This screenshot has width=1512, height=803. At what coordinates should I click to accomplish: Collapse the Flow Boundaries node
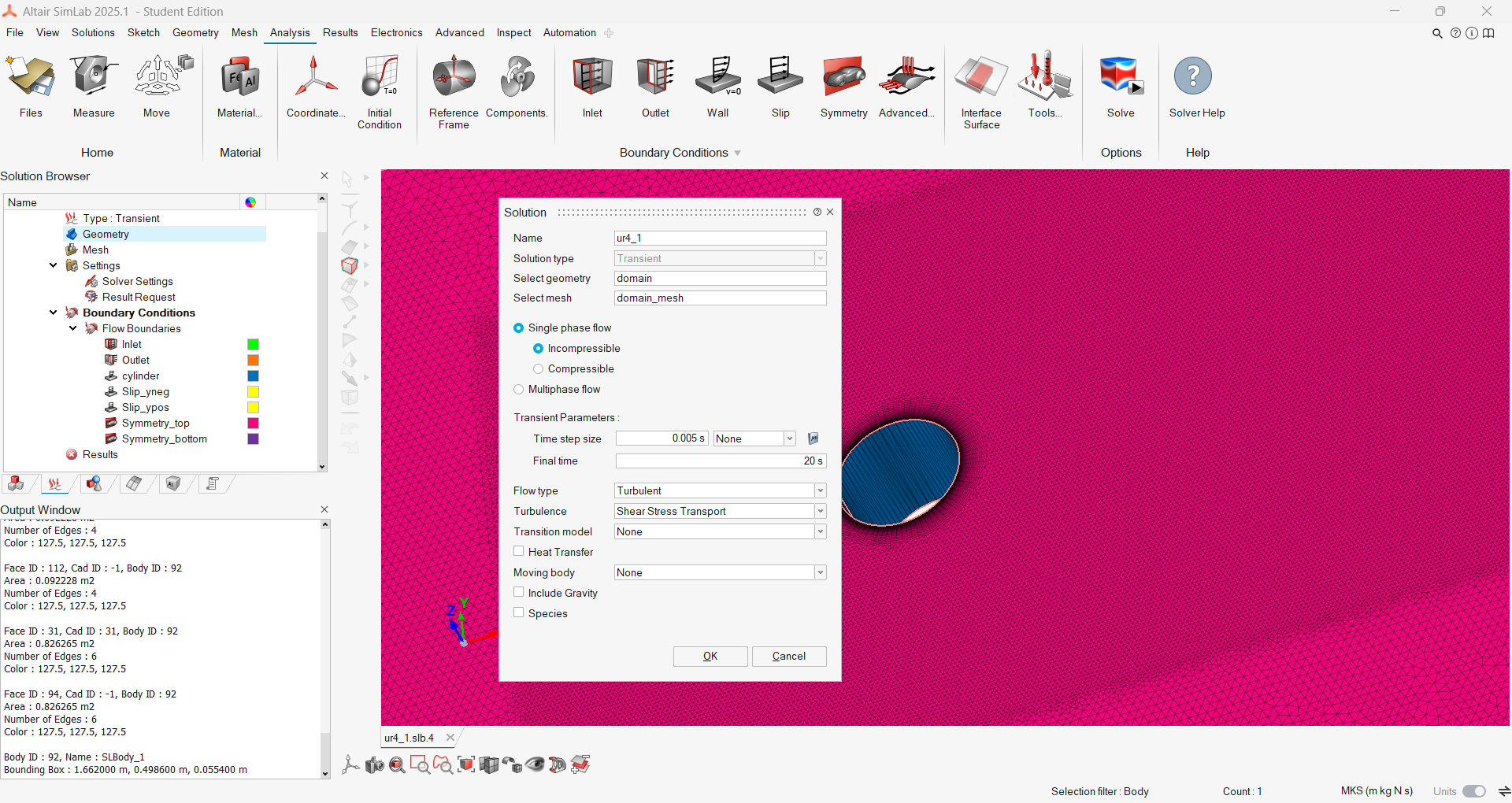tap(72, 328)
